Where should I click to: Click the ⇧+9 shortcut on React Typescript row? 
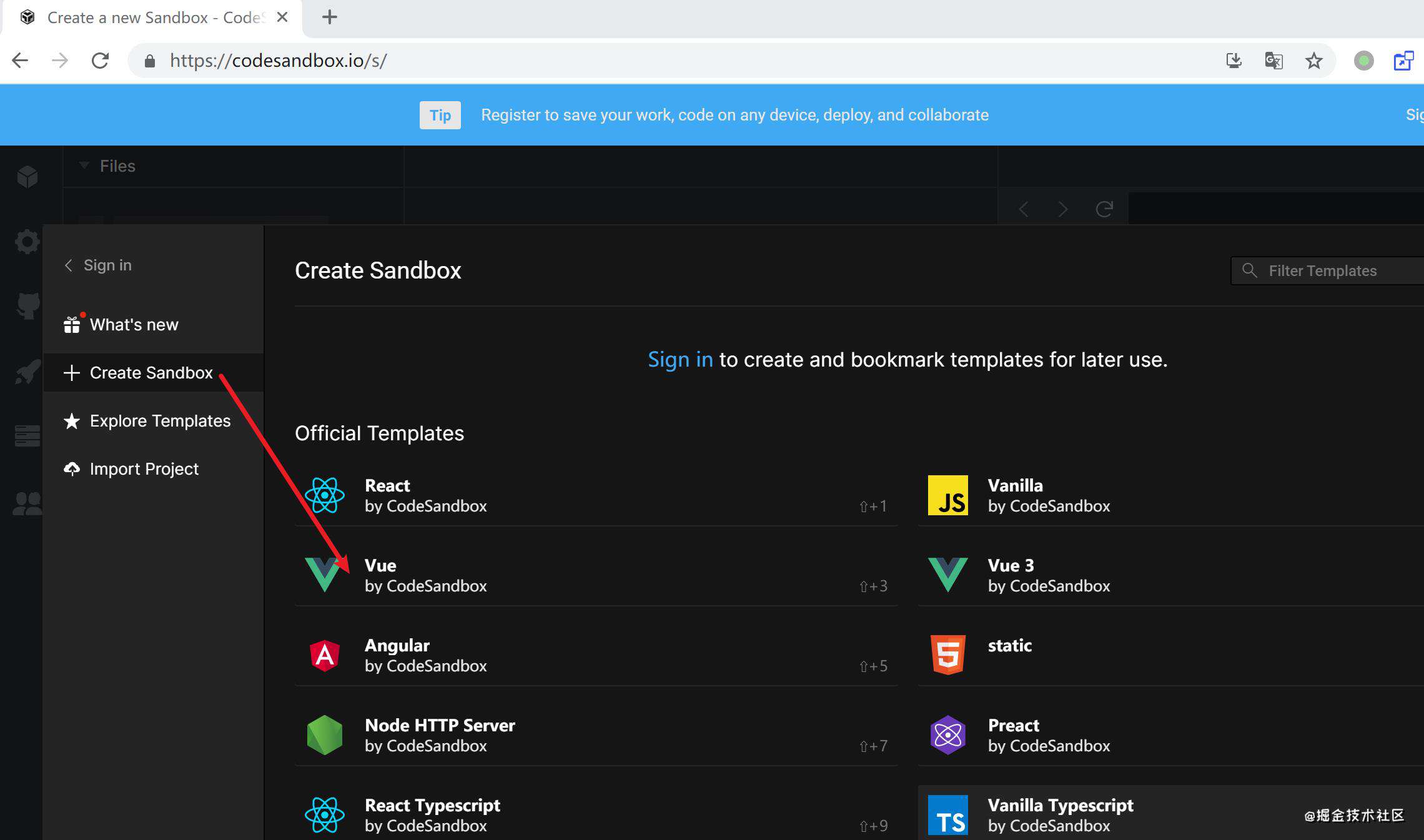(873, 826)
